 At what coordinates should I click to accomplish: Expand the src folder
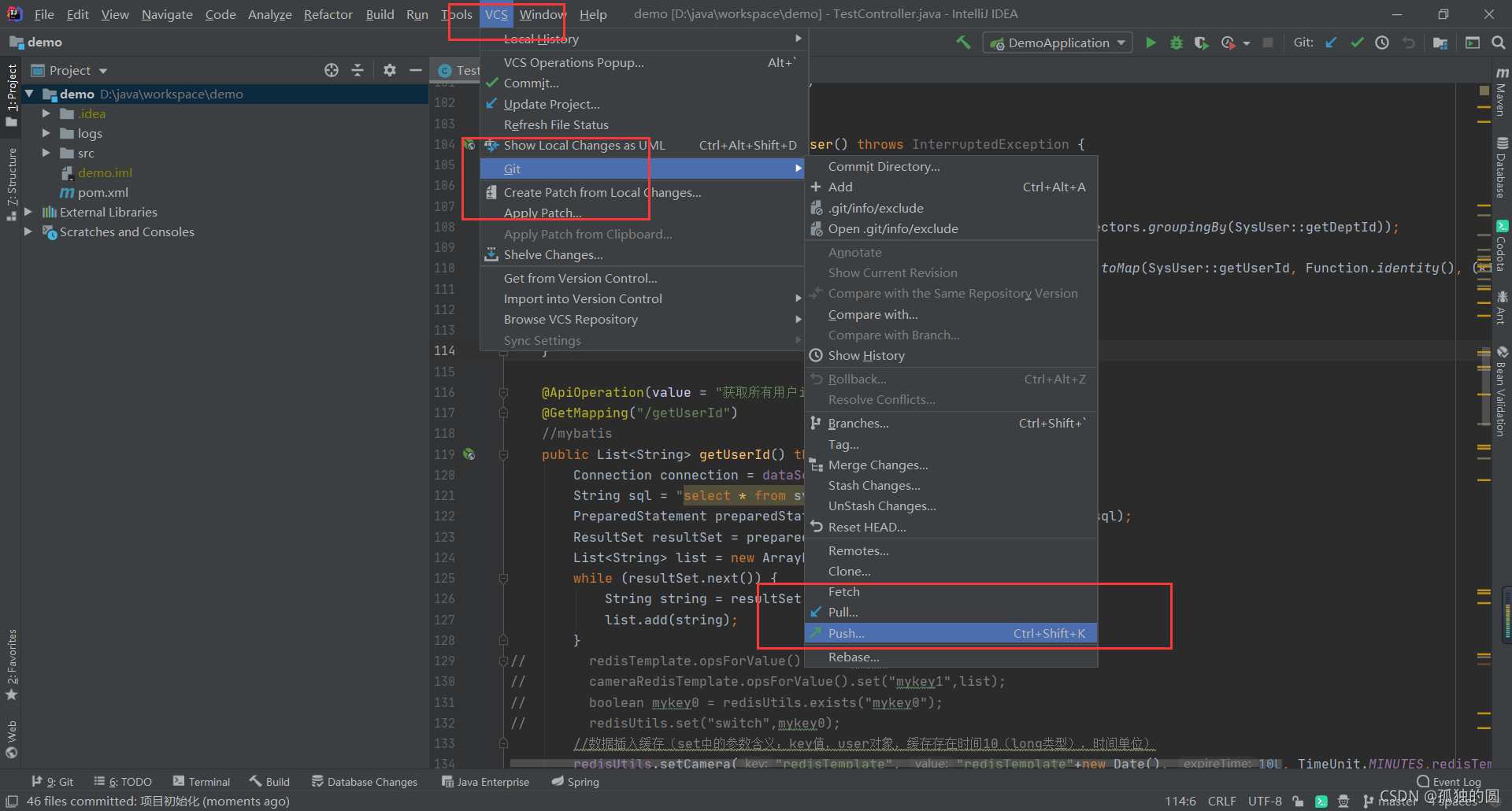46,153
